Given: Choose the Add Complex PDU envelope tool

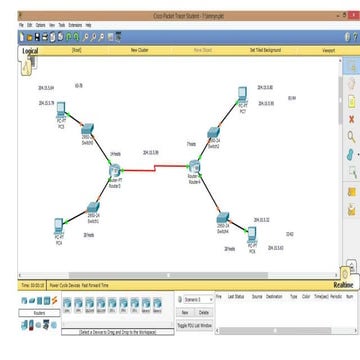Looking at the screenshot, I should (x=351, y=209).
